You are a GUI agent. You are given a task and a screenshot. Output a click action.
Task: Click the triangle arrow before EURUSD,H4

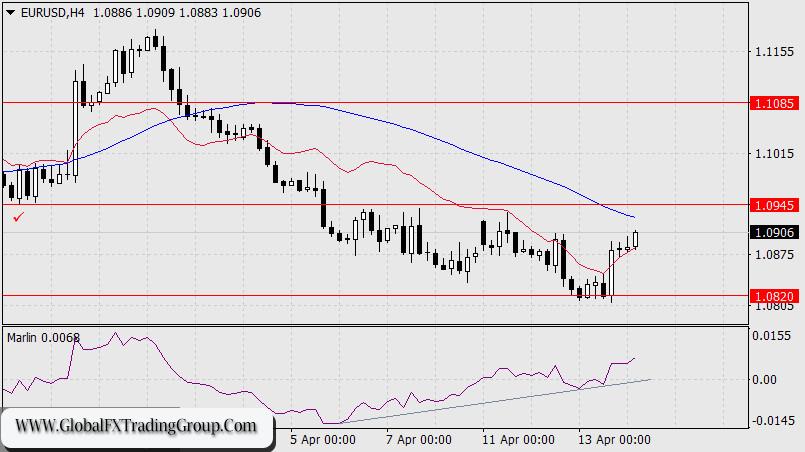(x=10, y=13)
